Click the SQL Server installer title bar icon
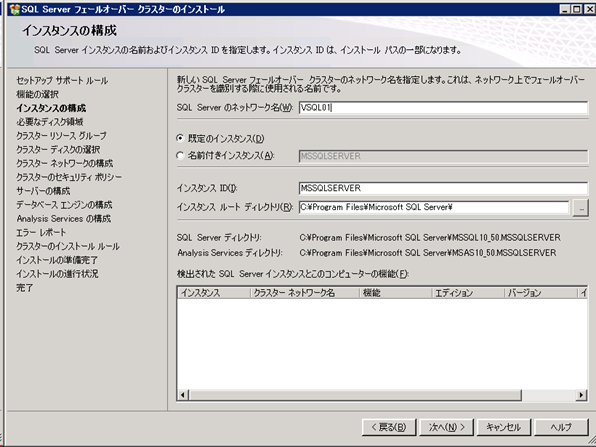Image resolution: width=596 pixels, height=447 pixels. click(14, 9)
